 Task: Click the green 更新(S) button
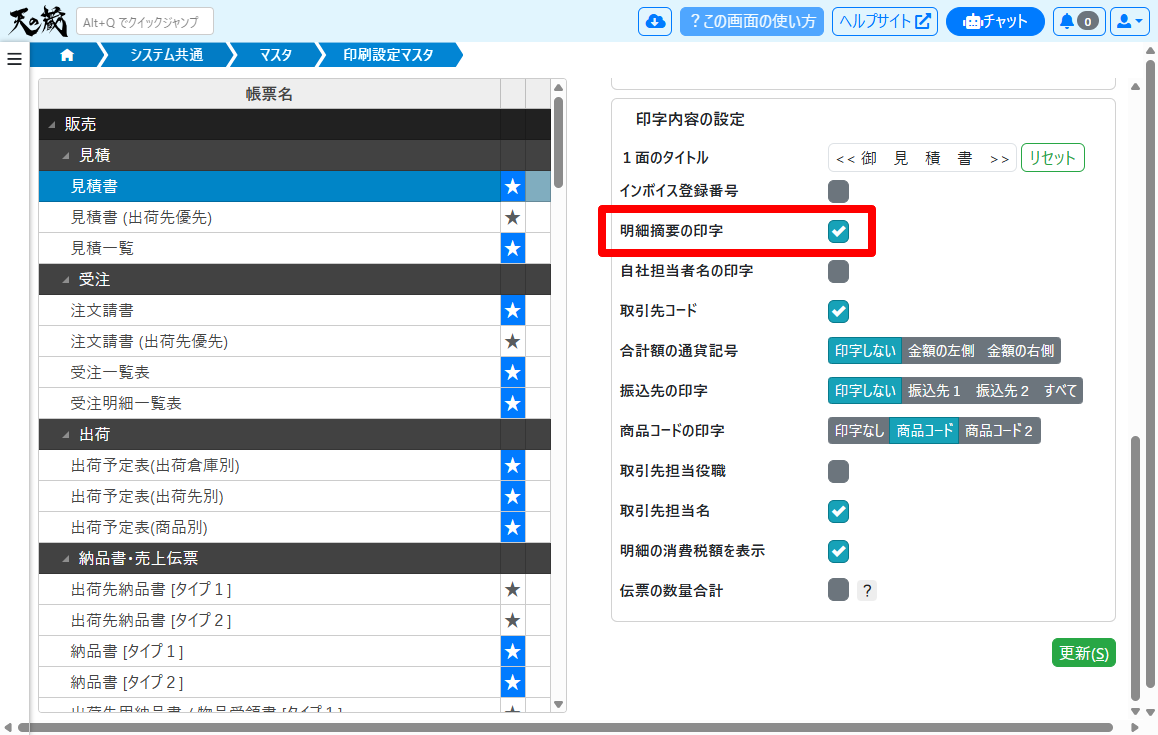click(x=1083, y=653)
